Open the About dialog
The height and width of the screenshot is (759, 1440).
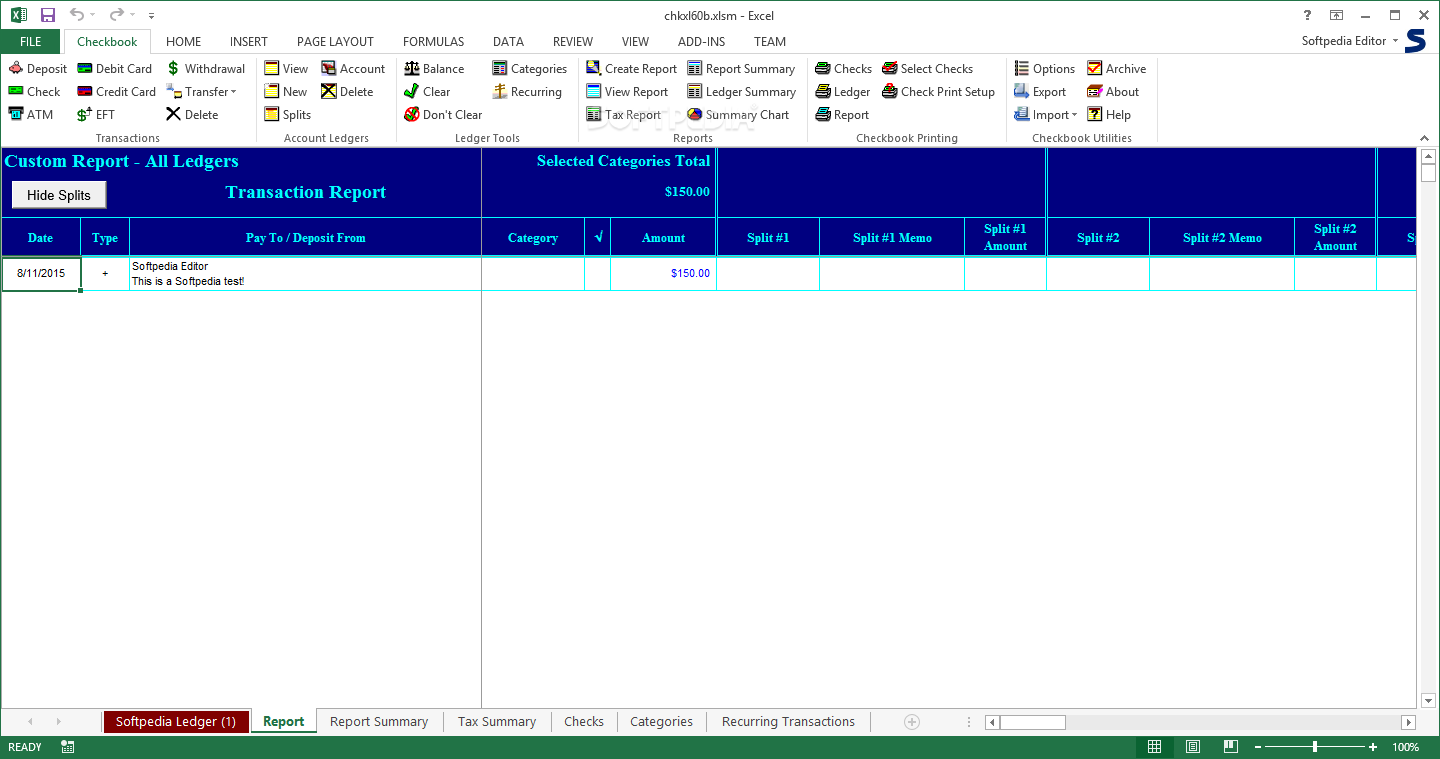[1113, 92]
